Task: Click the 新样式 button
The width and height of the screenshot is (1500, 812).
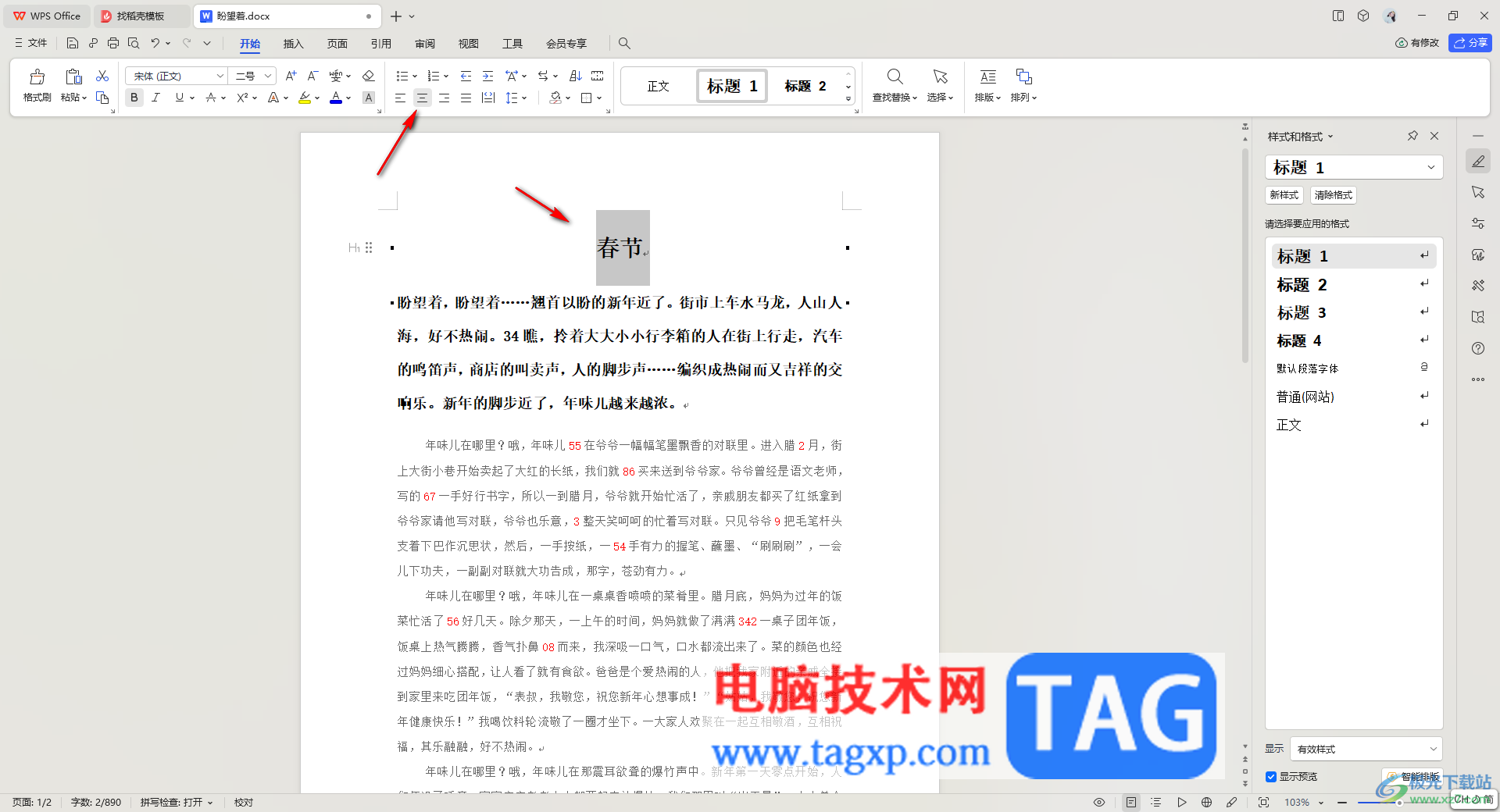Action: 1284,195
